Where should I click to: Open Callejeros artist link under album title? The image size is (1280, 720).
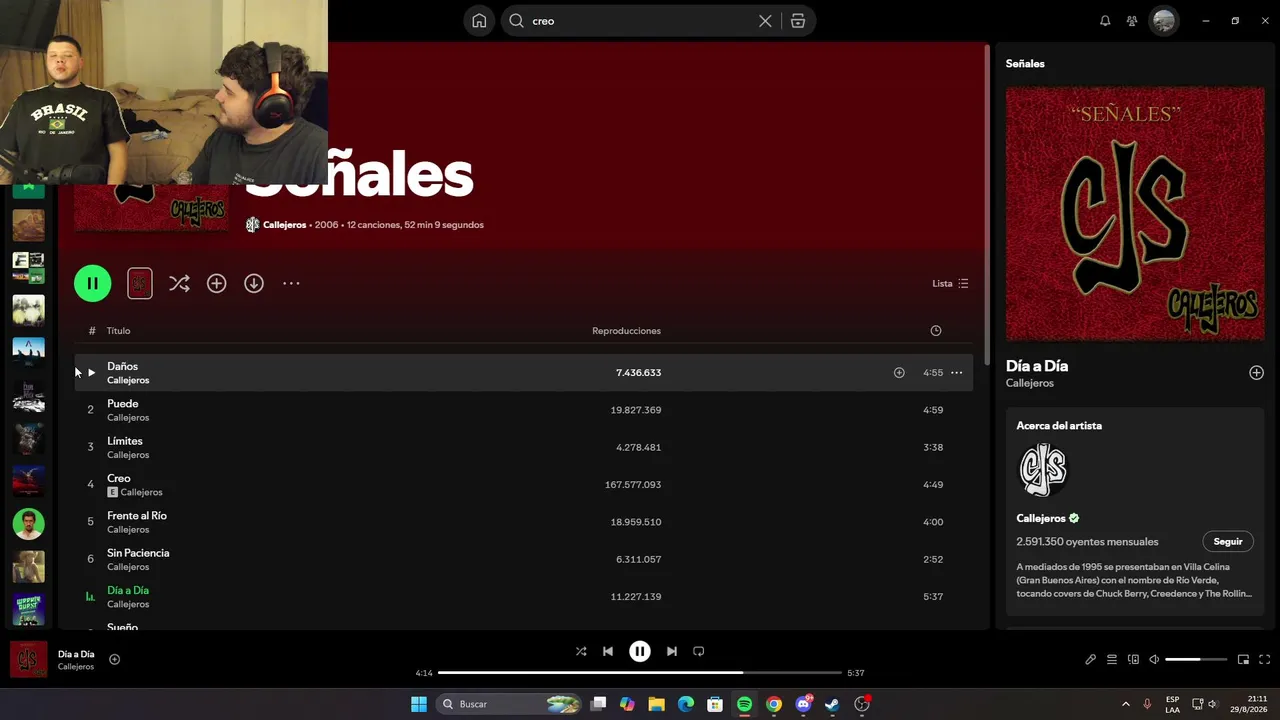(284, 225)
